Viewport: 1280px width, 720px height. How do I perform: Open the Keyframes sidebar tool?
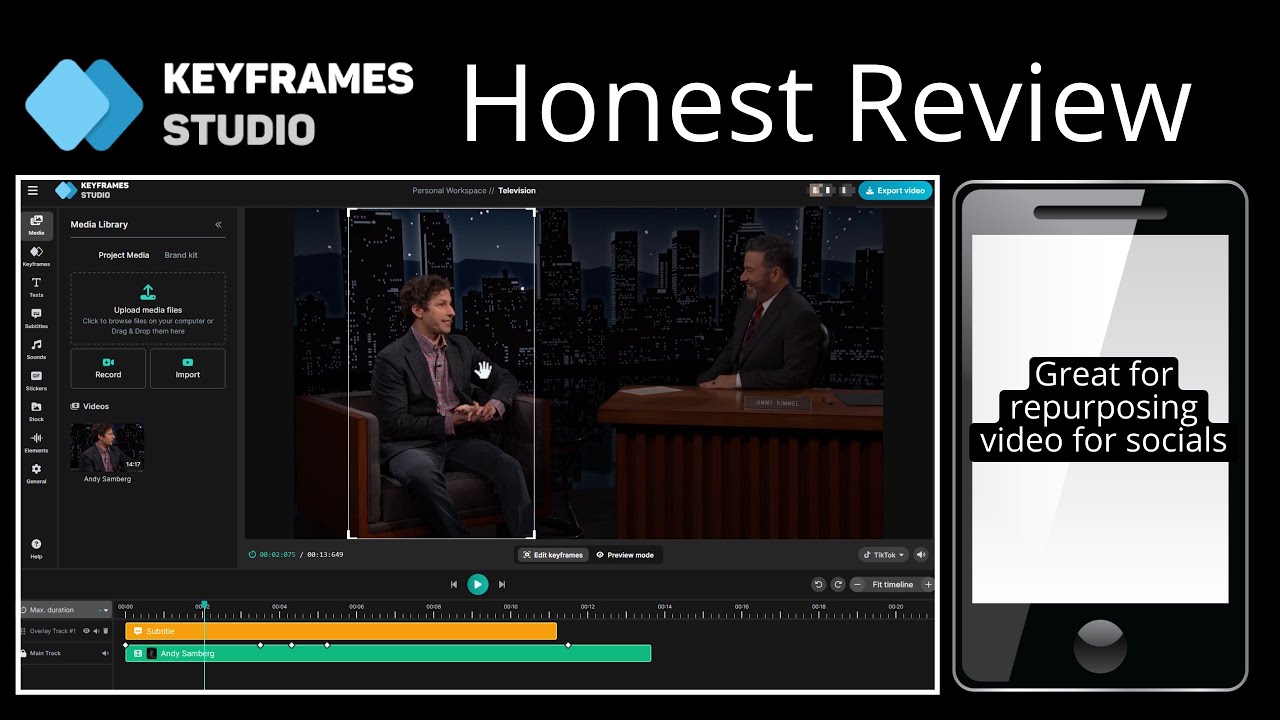tap(36, 256)
